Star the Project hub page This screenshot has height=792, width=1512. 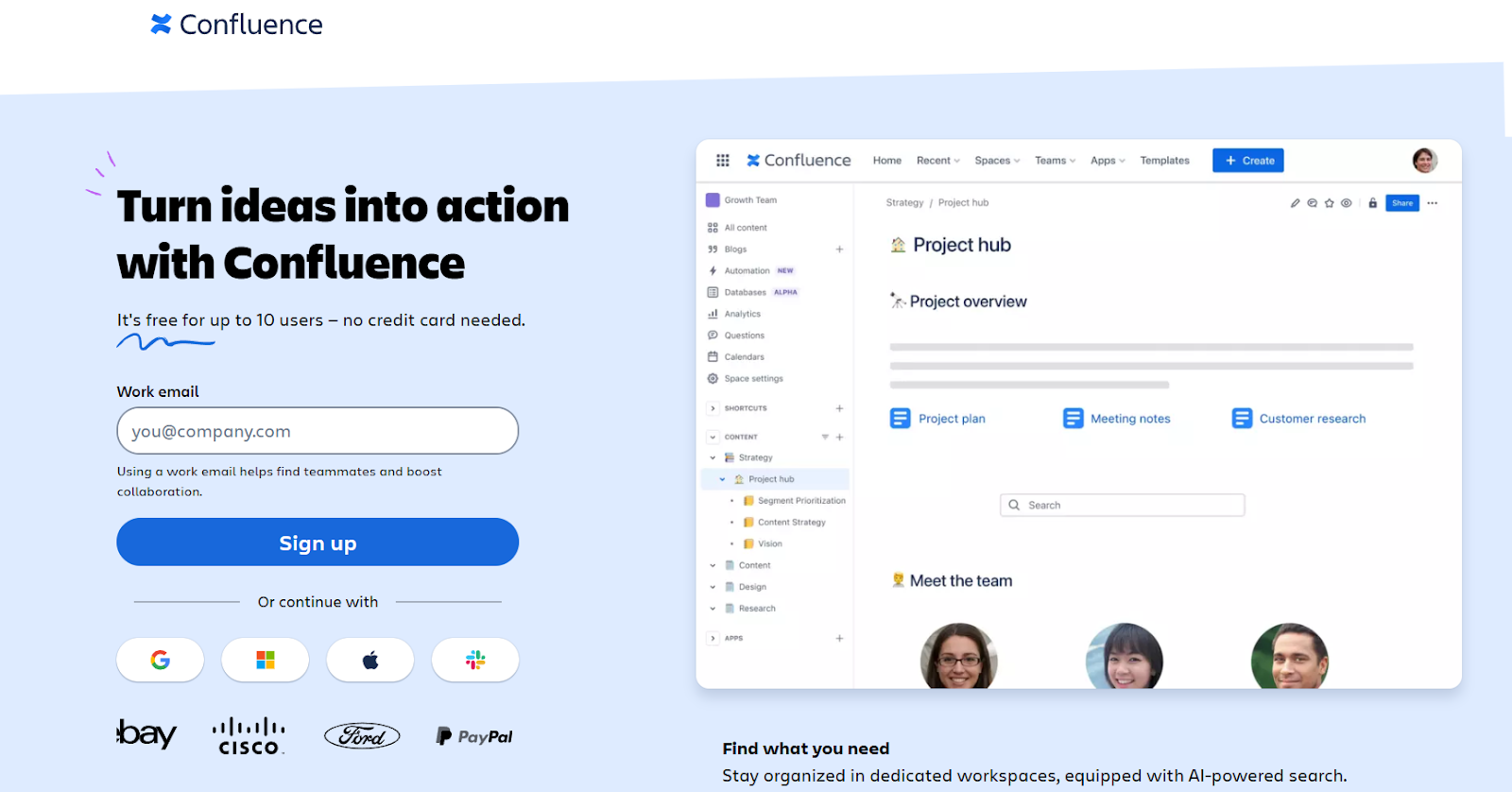tap(1330, 203)
